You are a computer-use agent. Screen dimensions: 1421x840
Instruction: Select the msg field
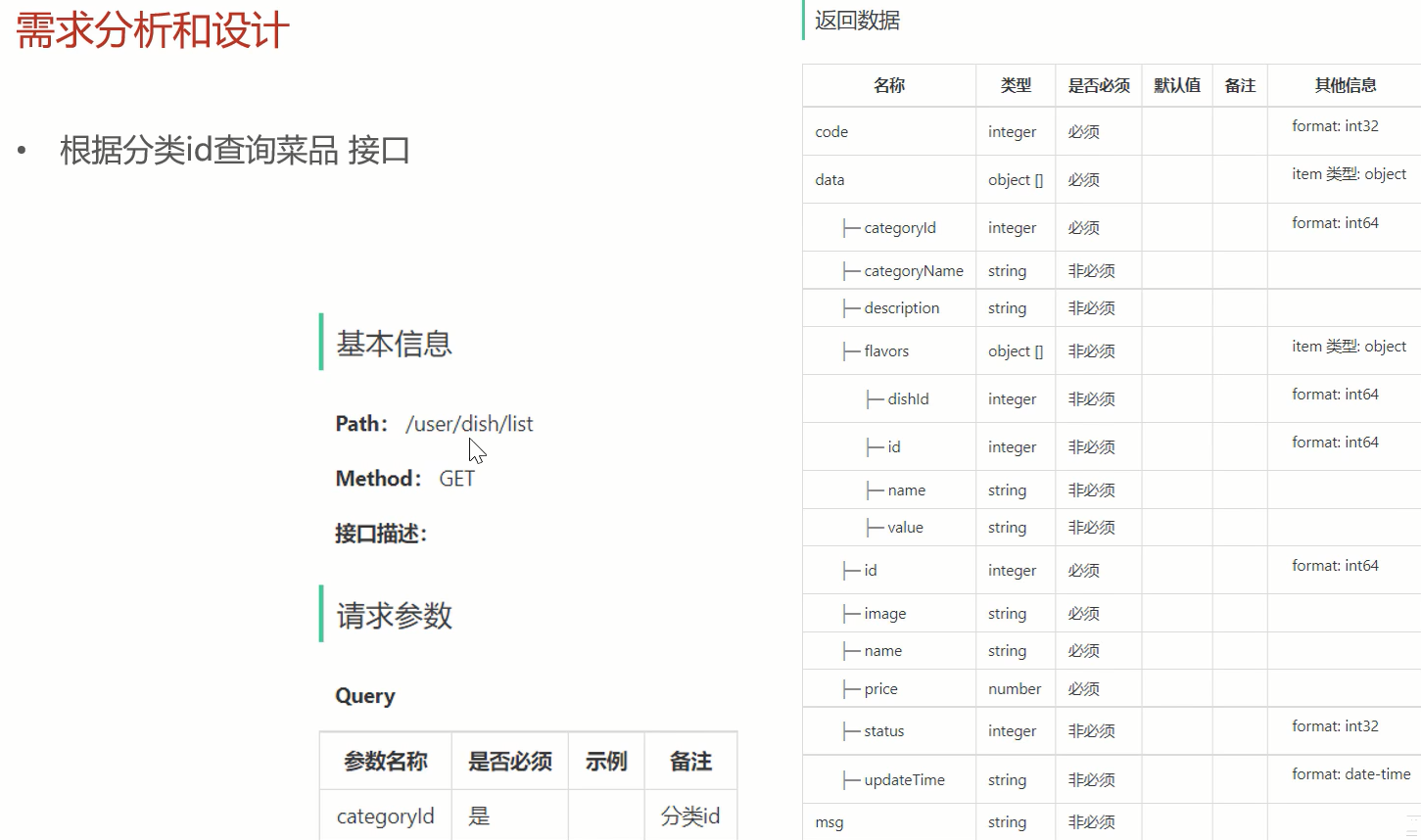829,822
